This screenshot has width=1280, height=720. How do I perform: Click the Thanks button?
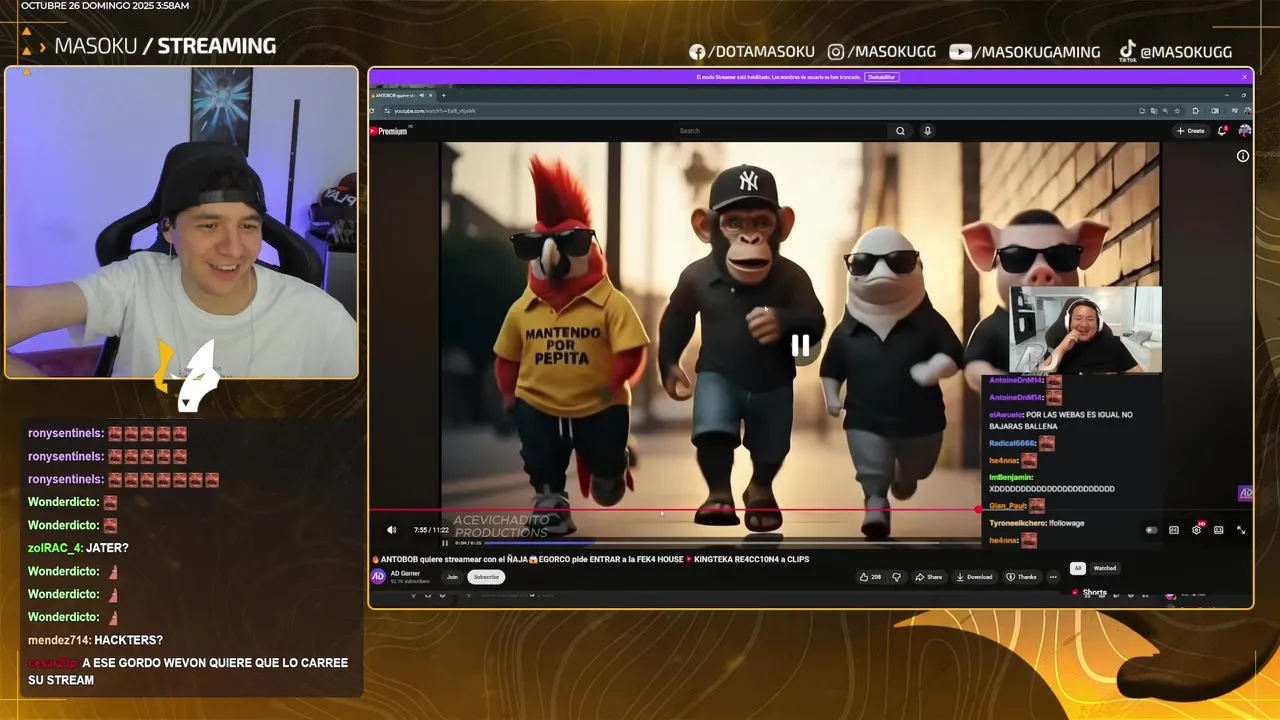tap(1022, 577)
